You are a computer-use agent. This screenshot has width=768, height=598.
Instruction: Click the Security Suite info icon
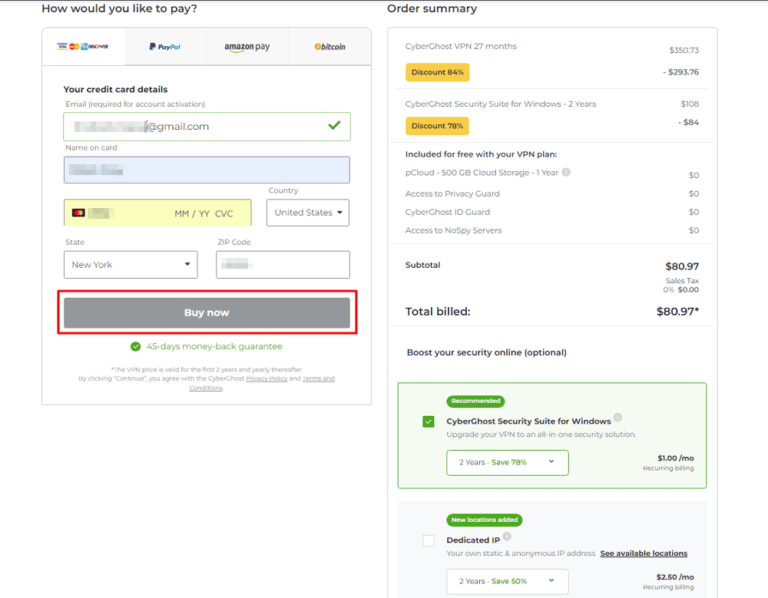pyautogui.click(x=618, y=417)
